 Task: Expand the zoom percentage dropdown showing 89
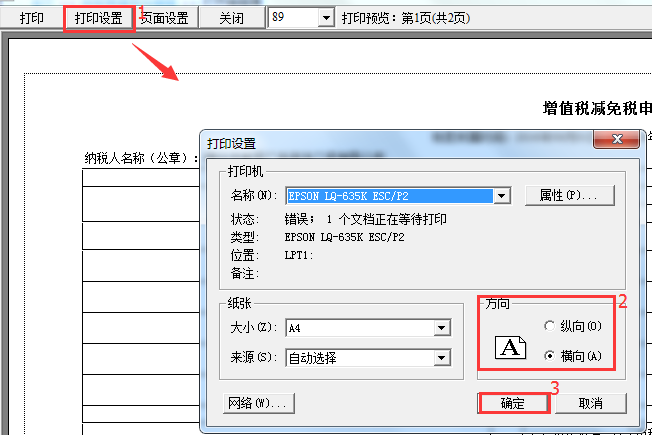click(x=326, y=18)
